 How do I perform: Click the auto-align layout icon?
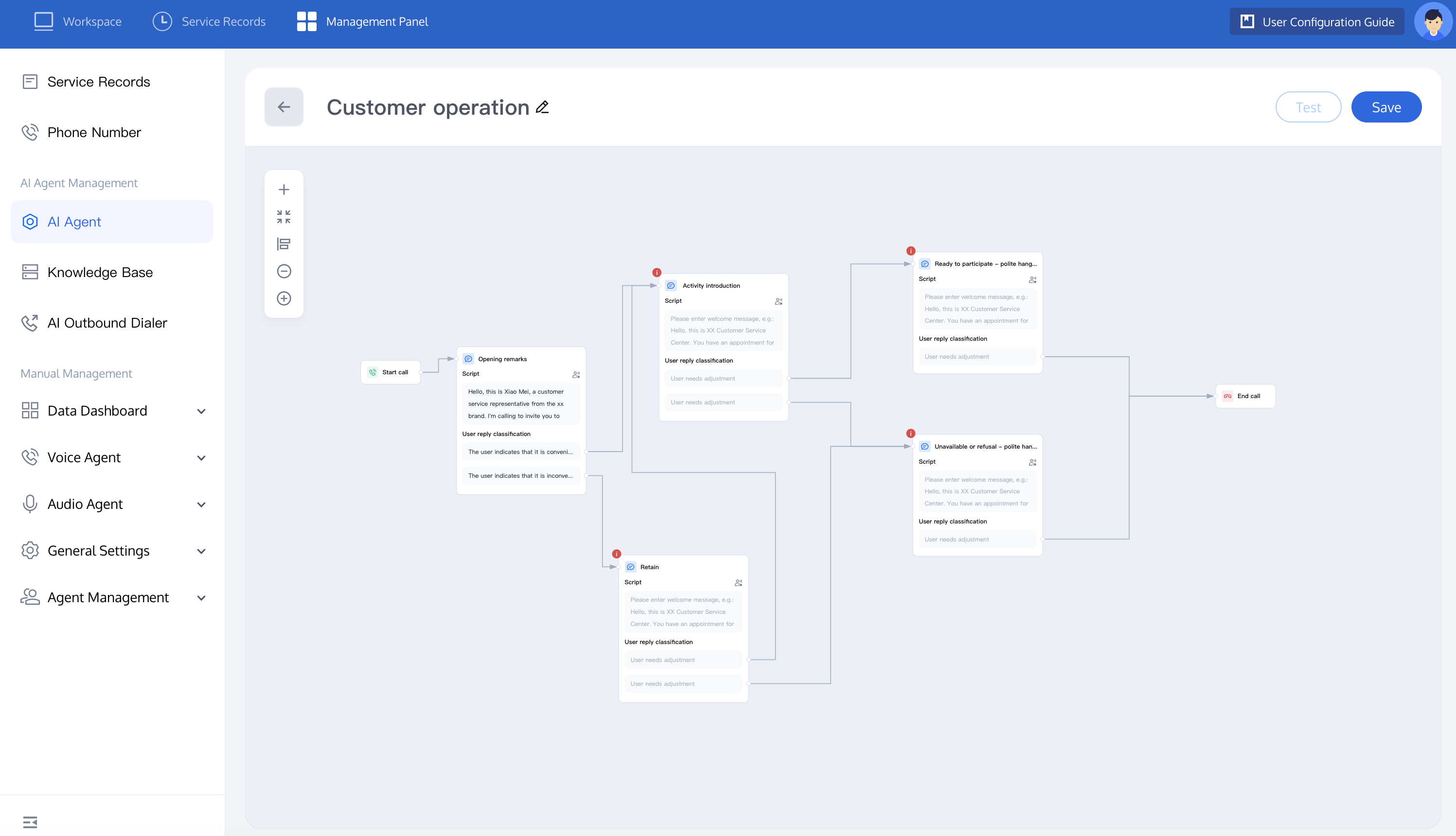point(284,244)
